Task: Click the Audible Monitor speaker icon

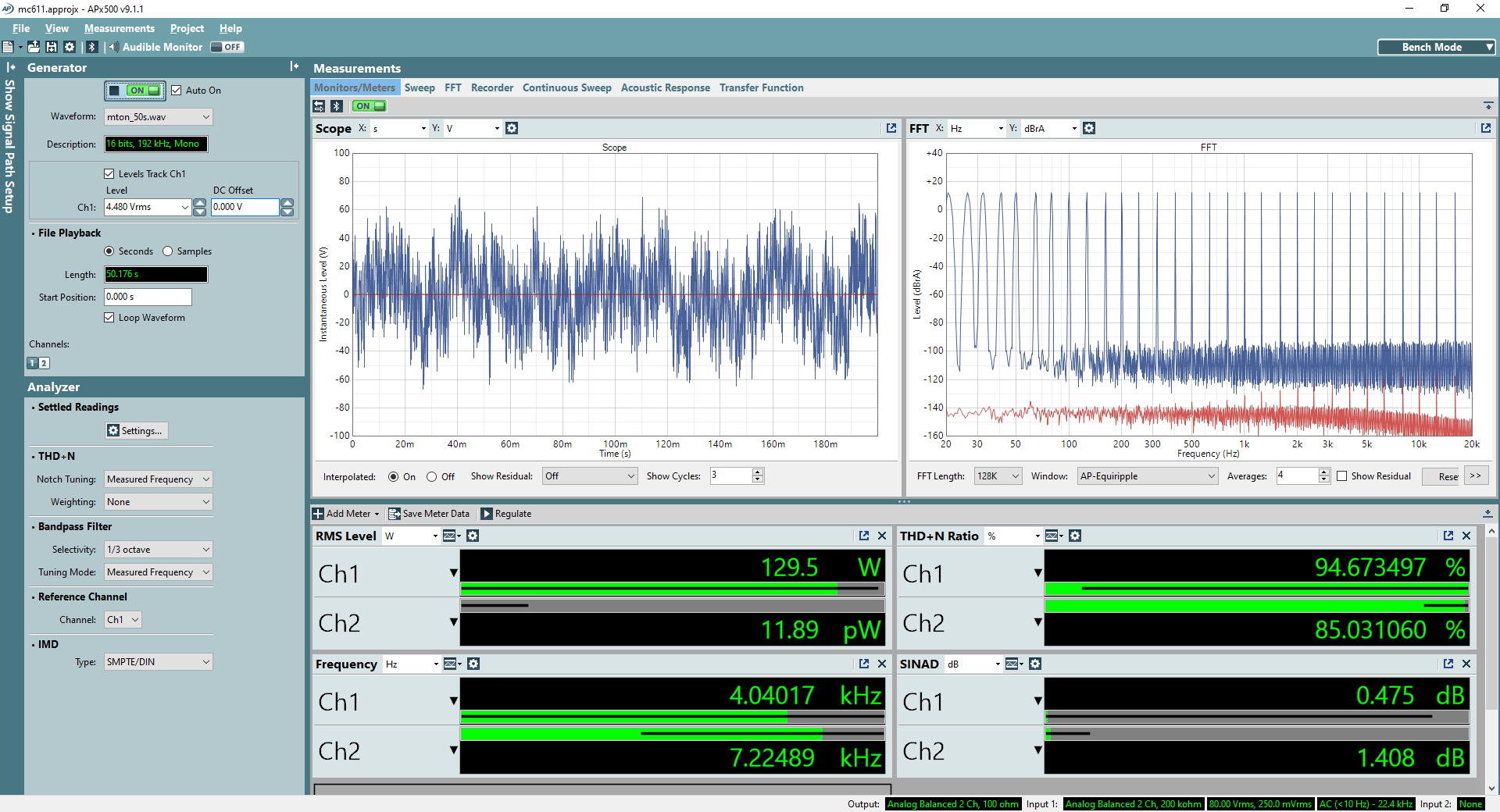Action: pyautogui.click(x=114, y=47)
